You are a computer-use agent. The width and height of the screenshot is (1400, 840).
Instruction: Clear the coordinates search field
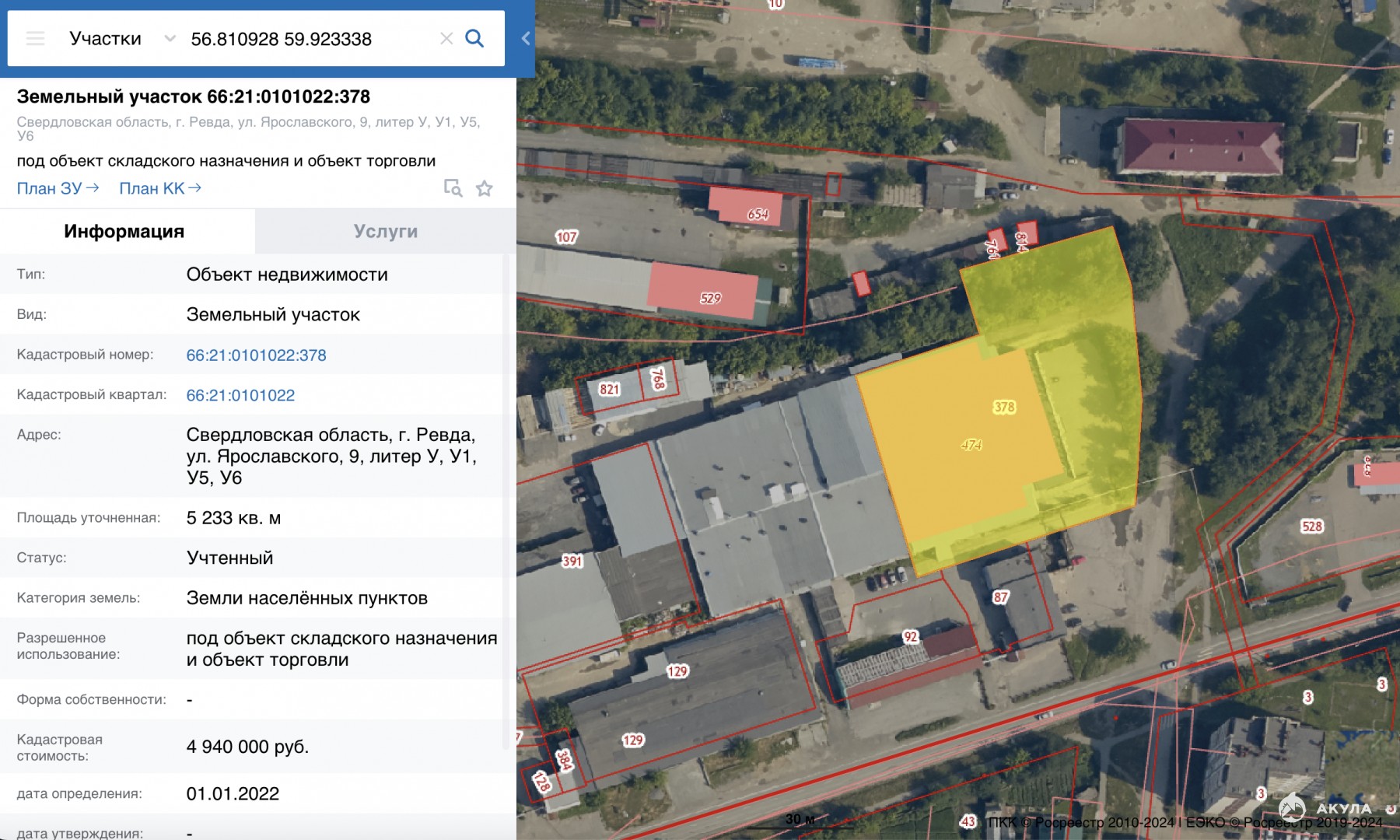point(446,38)
